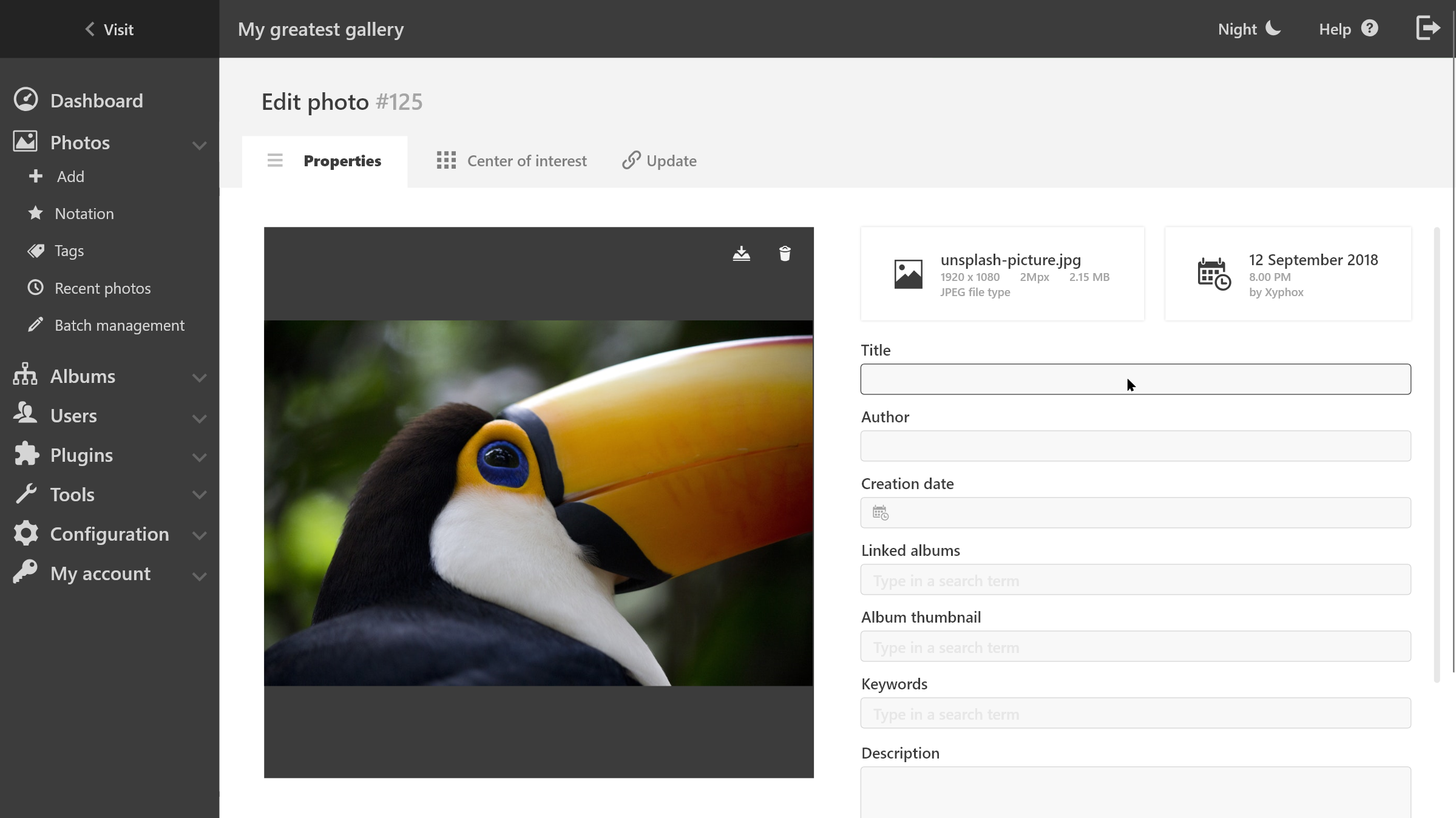Screen dimensions: 1456x818
Task: Collapse the Photos menu chevron
Action: pyautogui.click(x=199, y=144)
